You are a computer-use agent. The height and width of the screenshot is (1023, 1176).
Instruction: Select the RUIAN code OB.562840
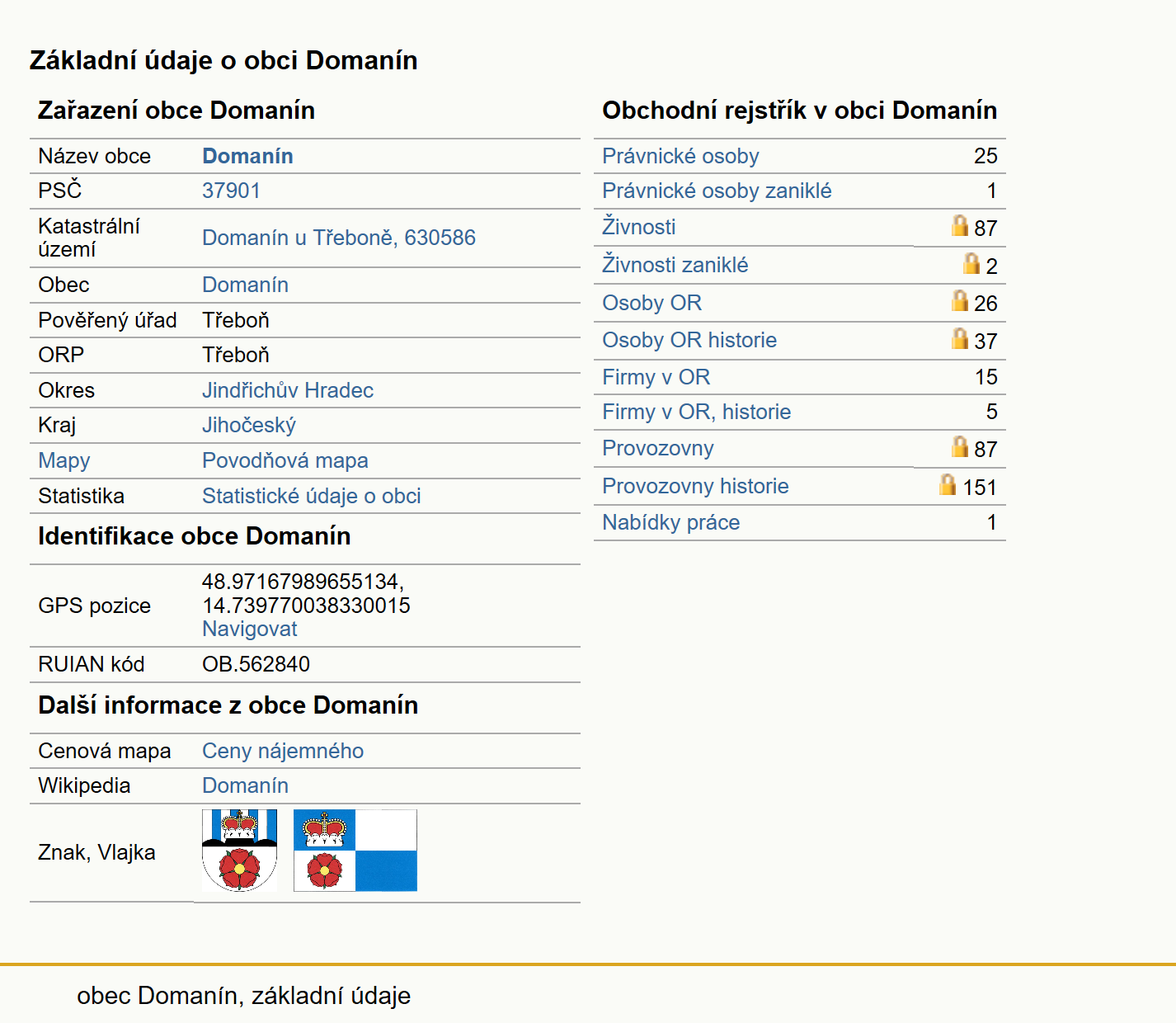[x=256, y=664]
